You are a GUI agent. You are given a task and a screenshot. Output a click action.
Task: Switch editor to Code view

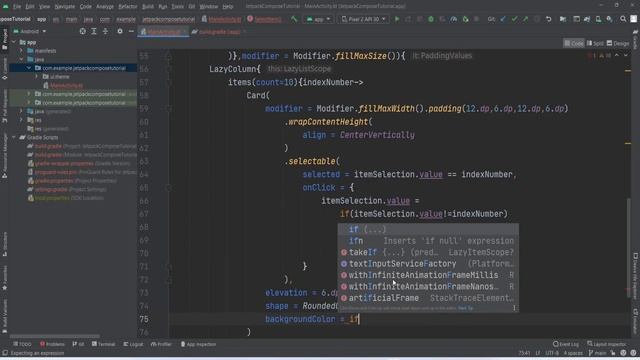[x=574, y=43]
